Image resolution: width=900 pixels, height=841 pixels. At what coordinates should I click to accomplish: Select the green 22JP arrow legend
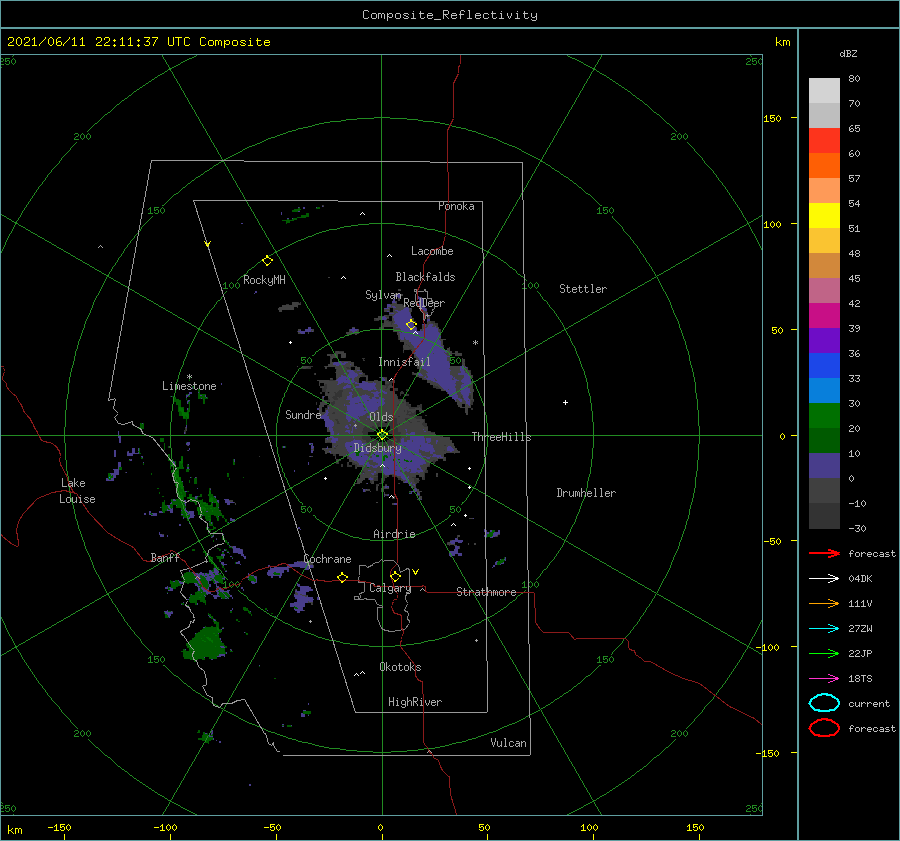click(824, 653)
